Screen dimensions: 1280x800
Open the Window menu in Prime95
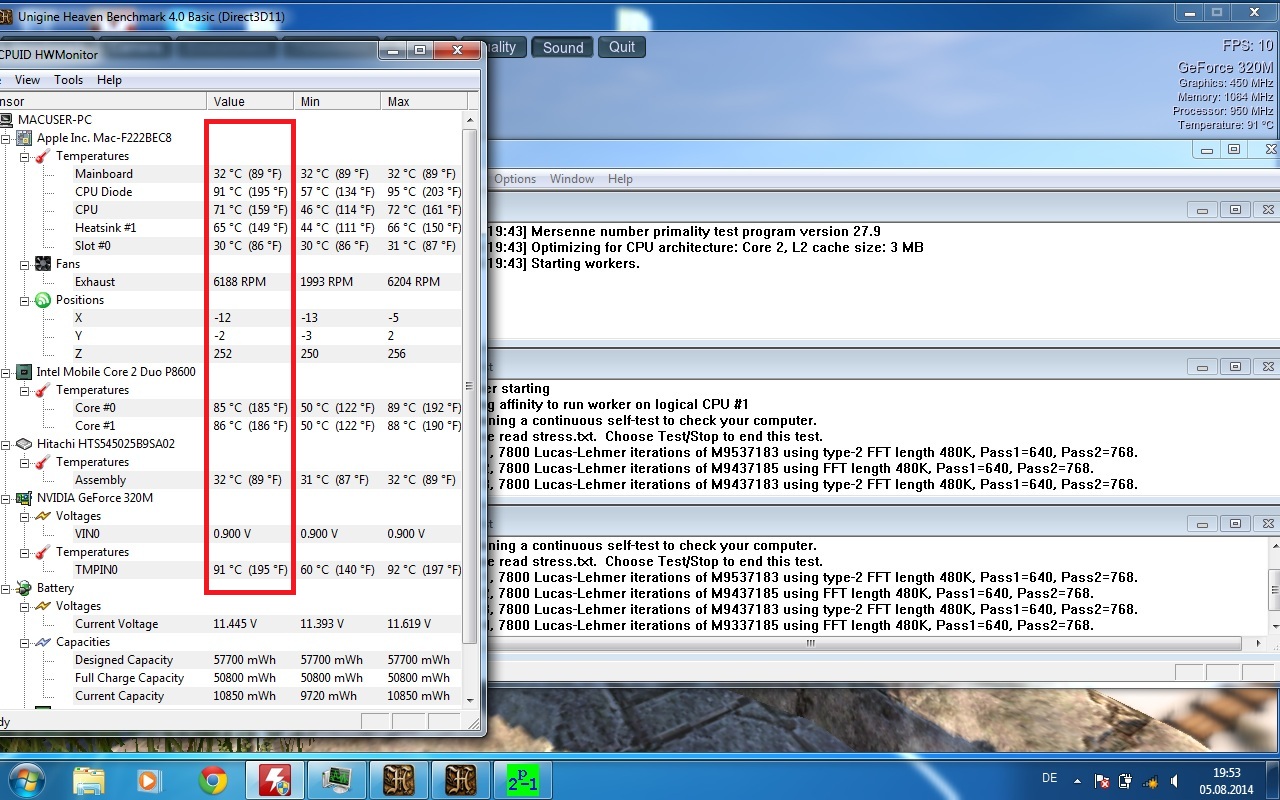pos(572,179)
